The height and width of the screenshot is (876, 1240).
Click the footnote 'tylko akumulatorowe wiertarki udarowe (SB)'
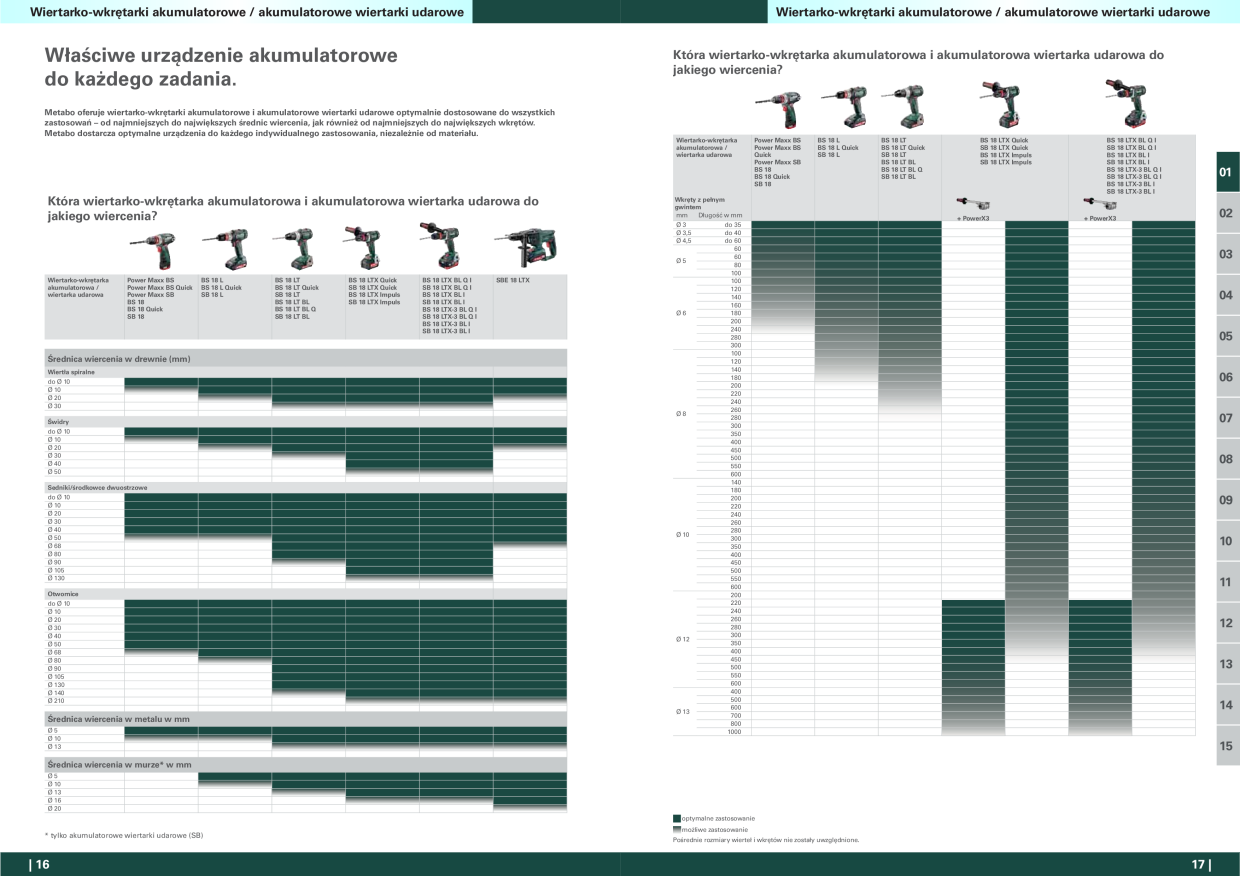click(125, 834)
